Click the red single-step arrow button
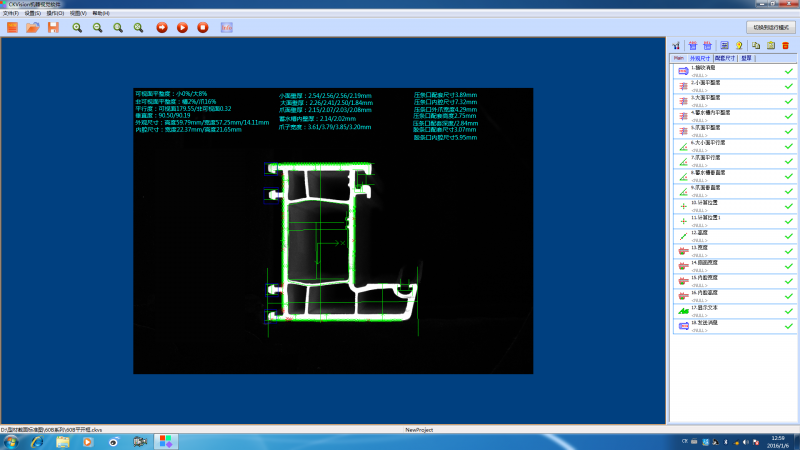 [162, 27]
